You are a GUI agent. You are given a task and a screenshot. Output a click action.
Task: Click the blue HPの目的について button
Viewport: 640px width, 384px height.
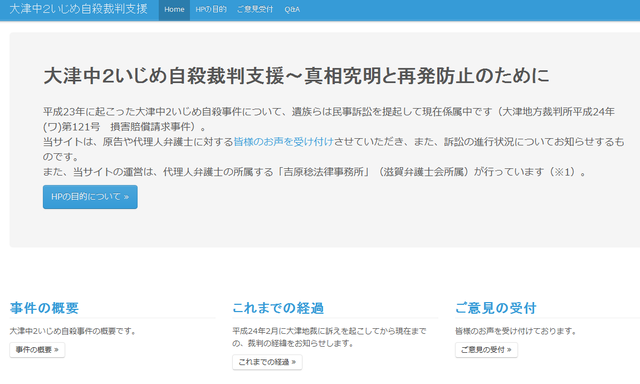click(x=90, y=197)
